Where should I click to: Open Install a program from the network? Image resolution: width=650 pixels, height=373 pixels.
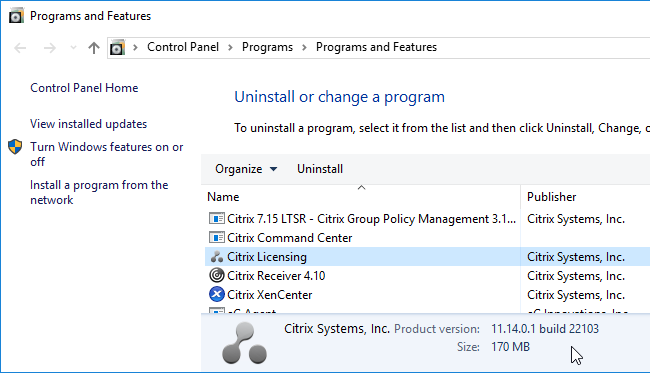tap(99, 192)
